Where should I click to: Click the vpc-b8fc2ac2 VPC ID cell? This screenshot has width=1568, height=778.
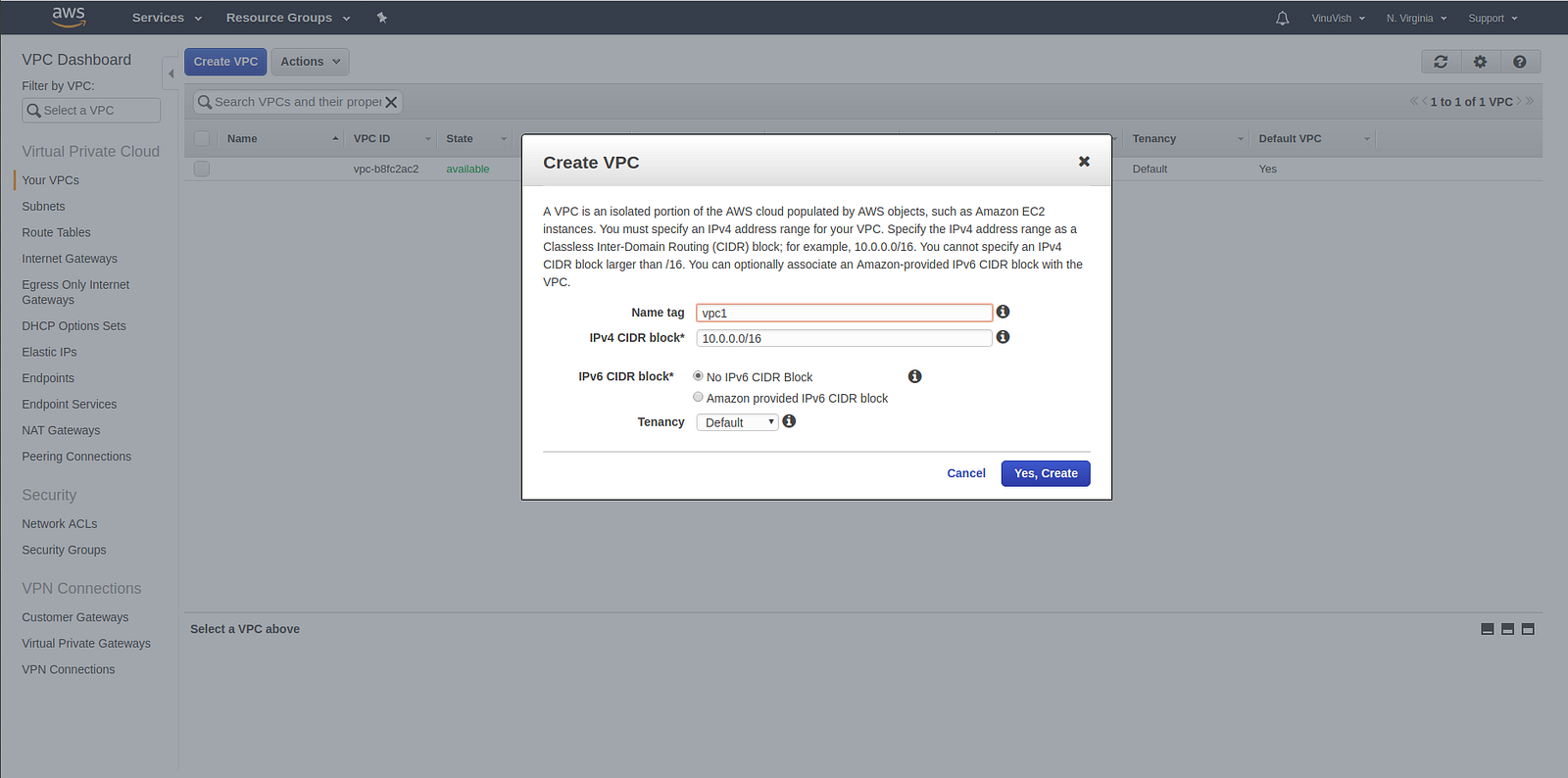click(386, 169)
